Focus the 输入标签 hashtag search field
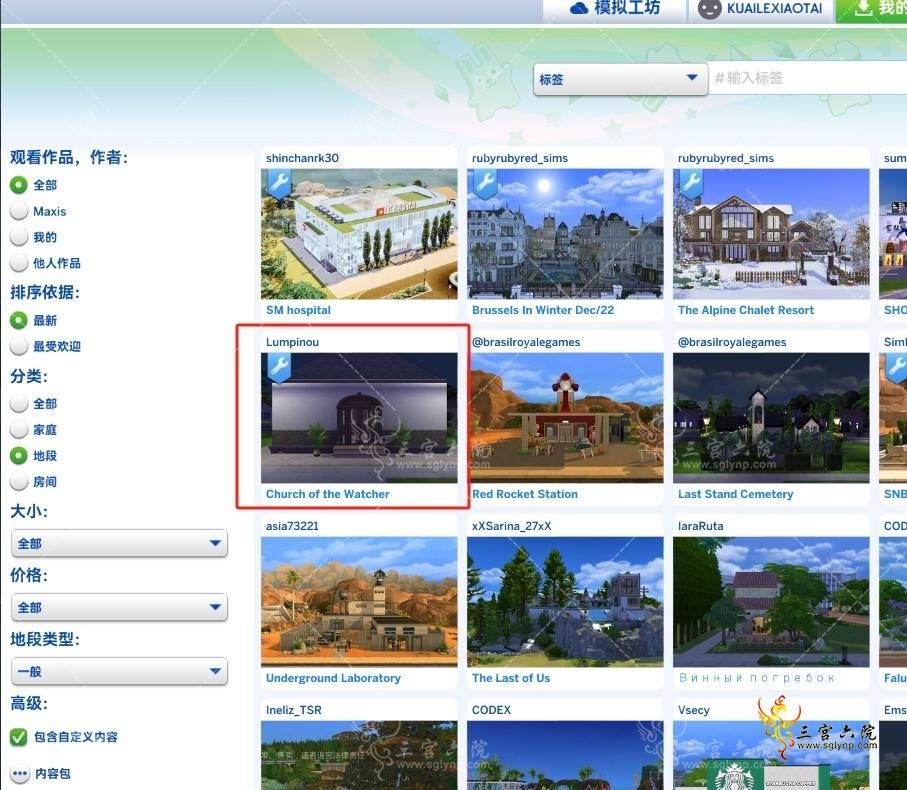907x790 pixels. click(x=808, y=77)
